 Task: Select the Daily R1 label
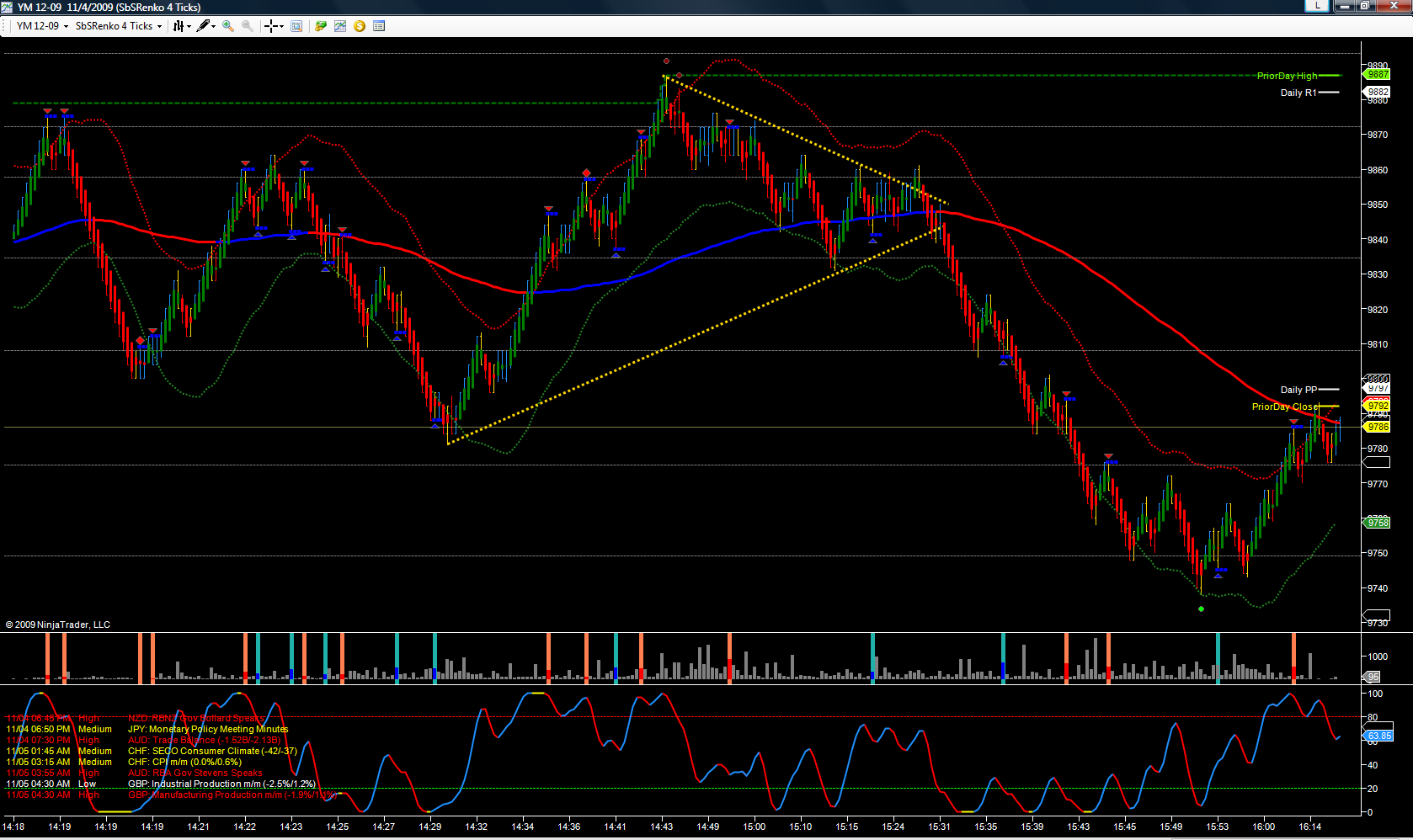pyautogui.click(x=1298, y=93)
